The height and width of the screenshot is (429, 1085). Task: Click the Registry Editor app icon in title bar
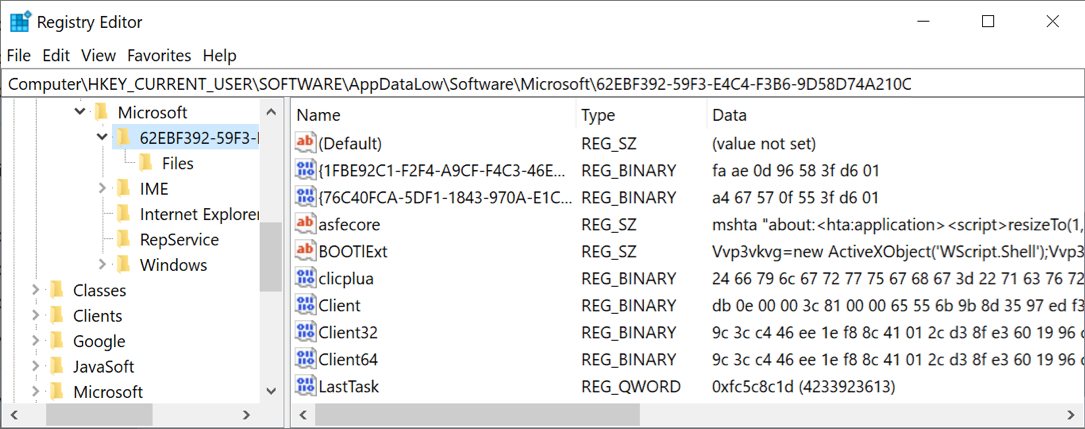[20, 22]
